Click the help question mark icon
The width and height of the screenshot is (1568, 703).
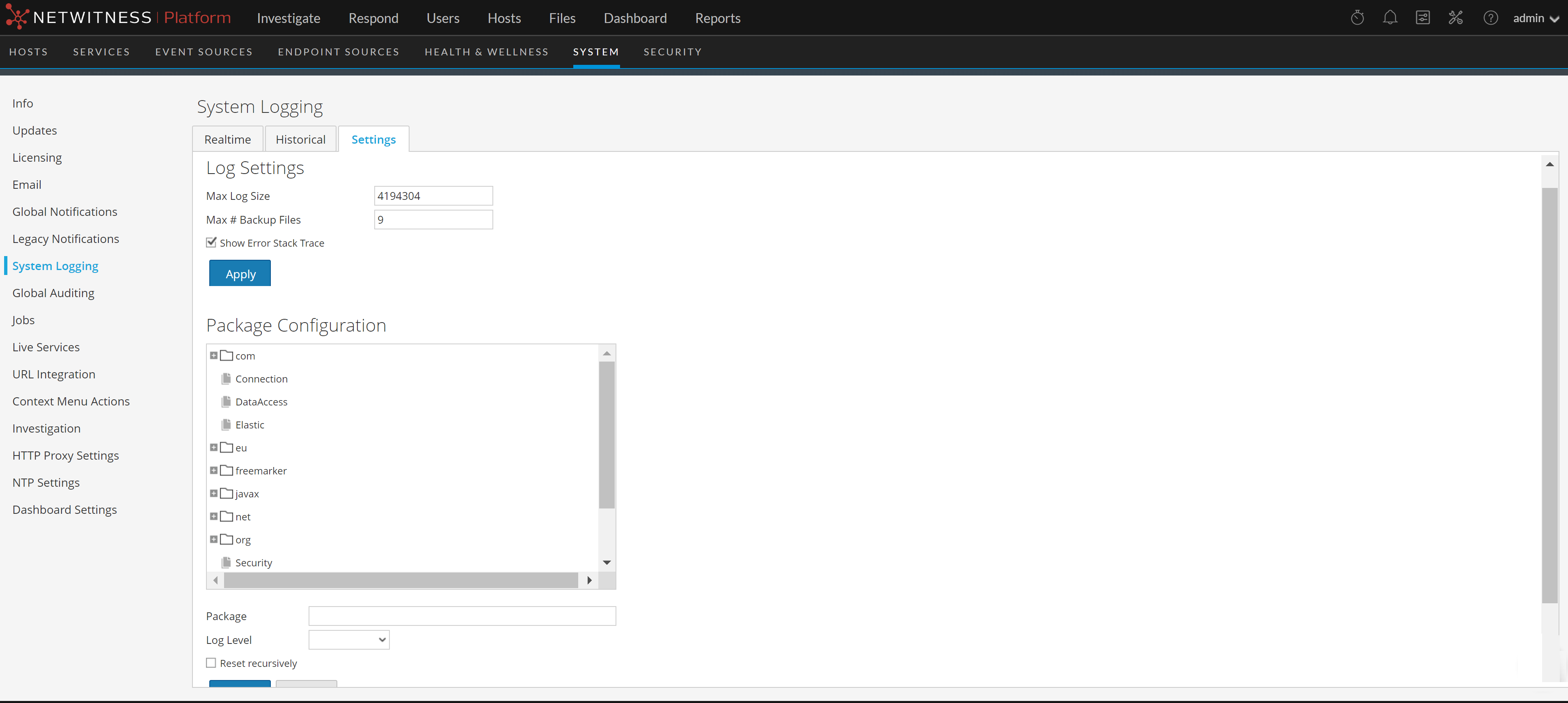click(x=1490, y=18)
